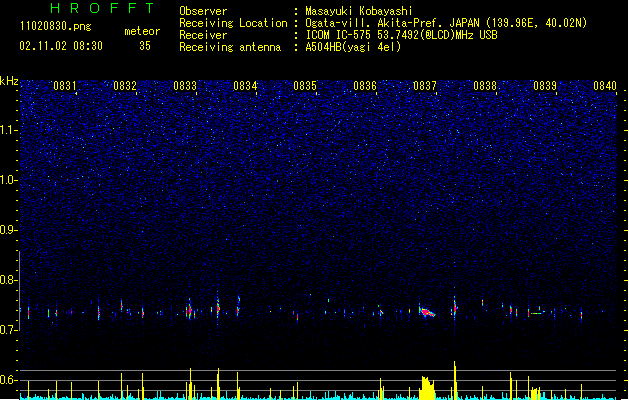
Task: Click the 0831 time marker
Action: [65, 86]
